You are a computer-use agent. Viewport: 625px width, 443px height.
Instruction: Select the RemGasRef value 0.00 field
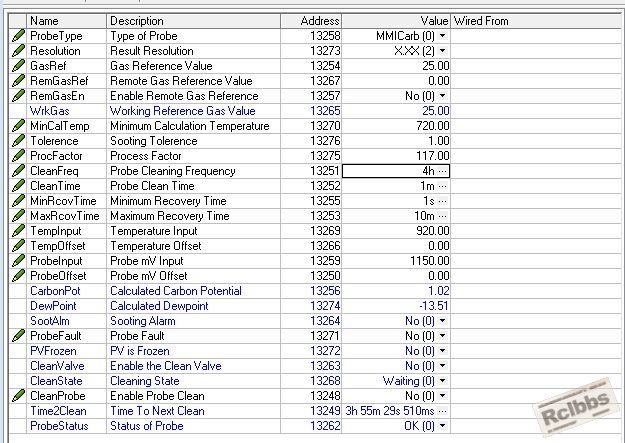pos(396,81)
